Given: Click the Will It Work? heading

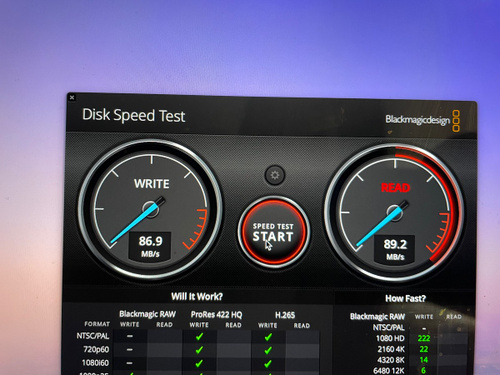Looking at the screenshot, I should (197, 297).
